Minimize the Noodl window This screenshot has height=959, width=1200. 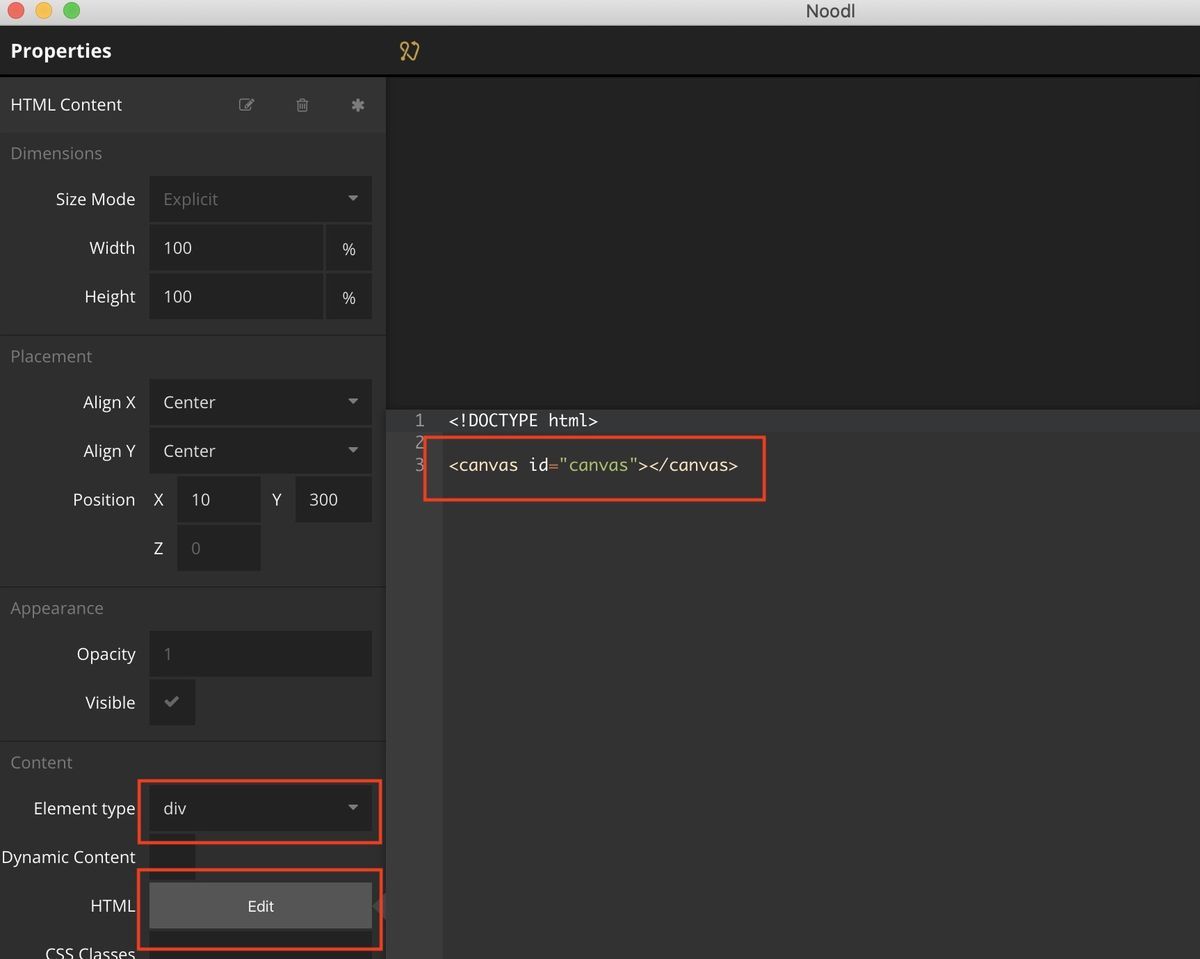pyautogui.click(x=43, y=11)
